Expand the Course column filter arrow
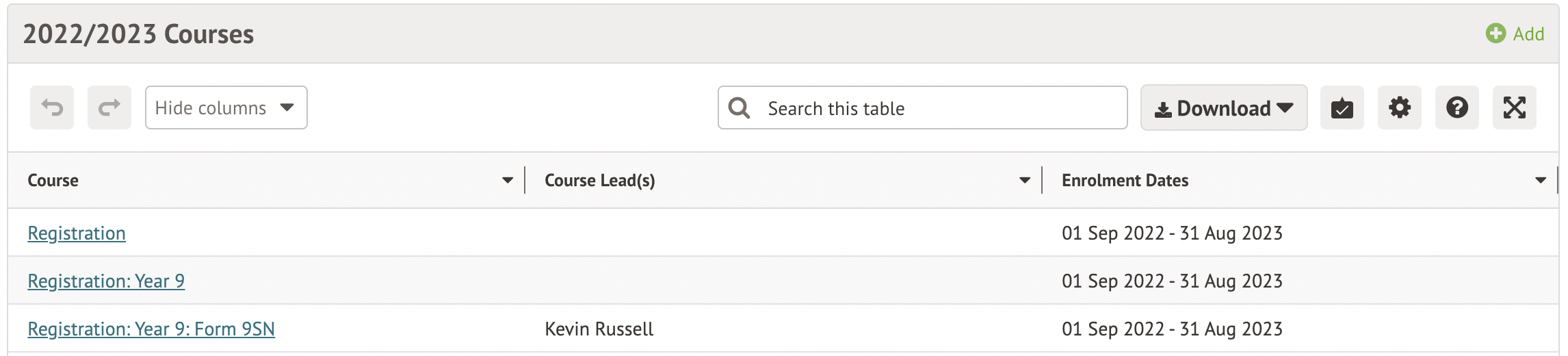This screenshot has height=356, width=1568. point(508,181)
